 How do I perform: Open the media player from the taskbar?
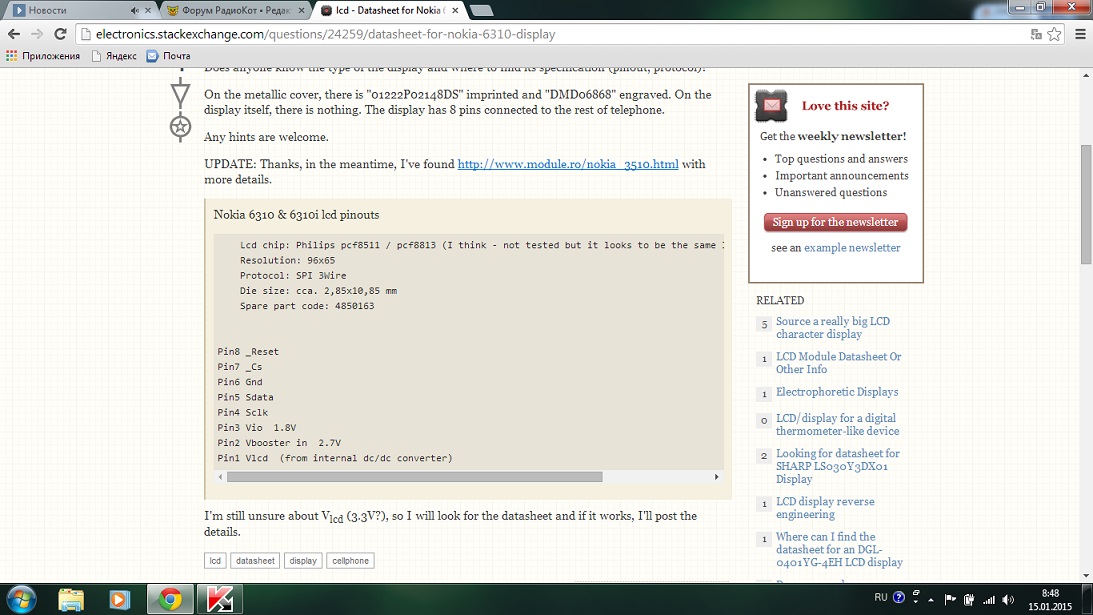[120, 599]
